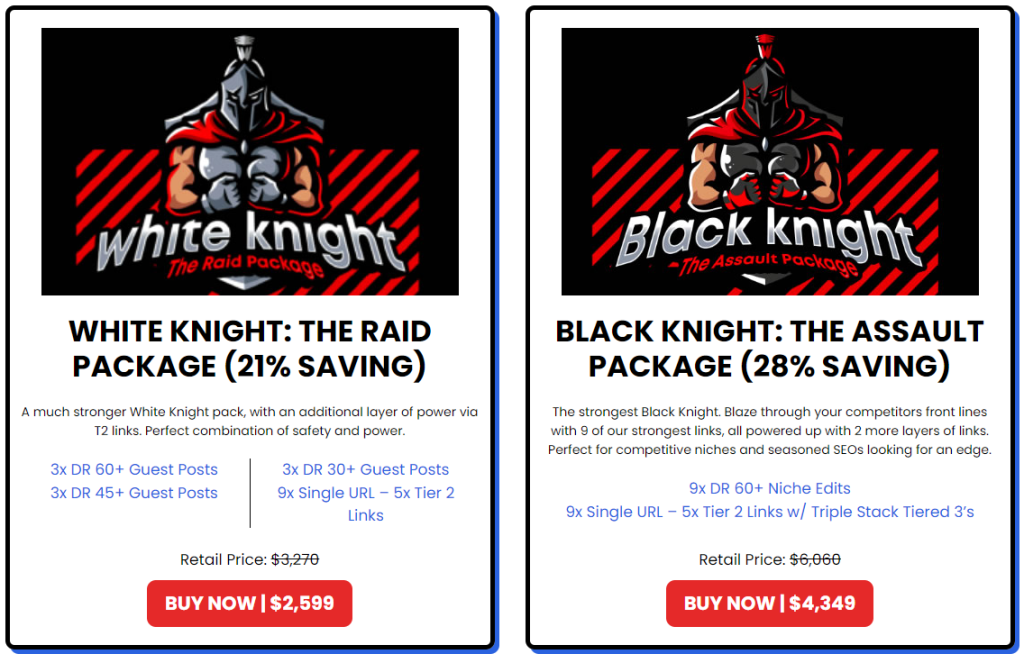This screenshot has width=1024, height=663.
Task: Click 'The Assault Package' red banner subtitle
Action: 768,266
